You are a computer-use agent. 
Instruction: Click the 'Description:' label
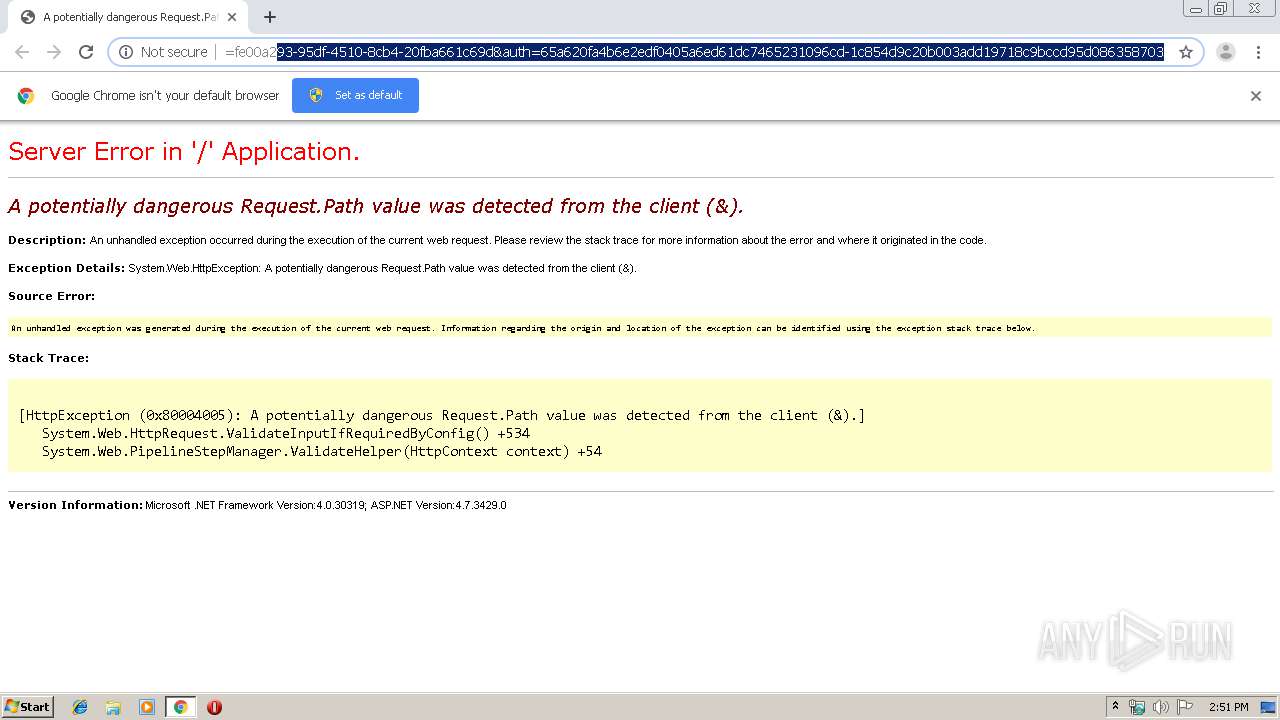[47, 240]
